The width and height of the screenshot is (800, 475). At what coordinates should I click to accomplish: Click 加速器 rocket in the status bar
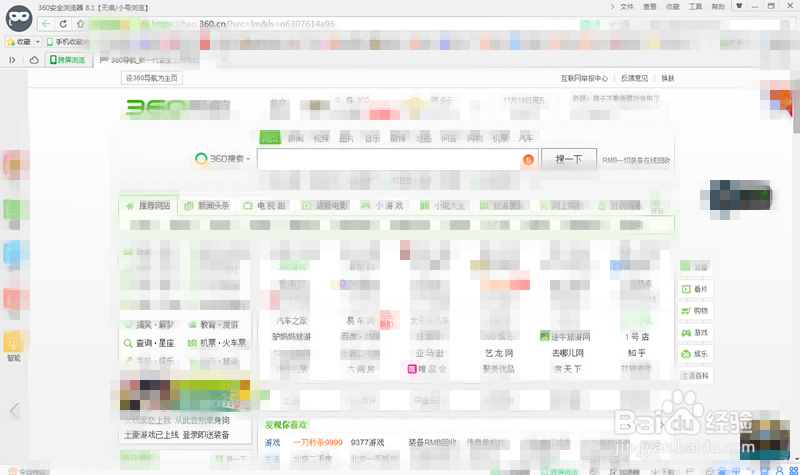point(624,471)
